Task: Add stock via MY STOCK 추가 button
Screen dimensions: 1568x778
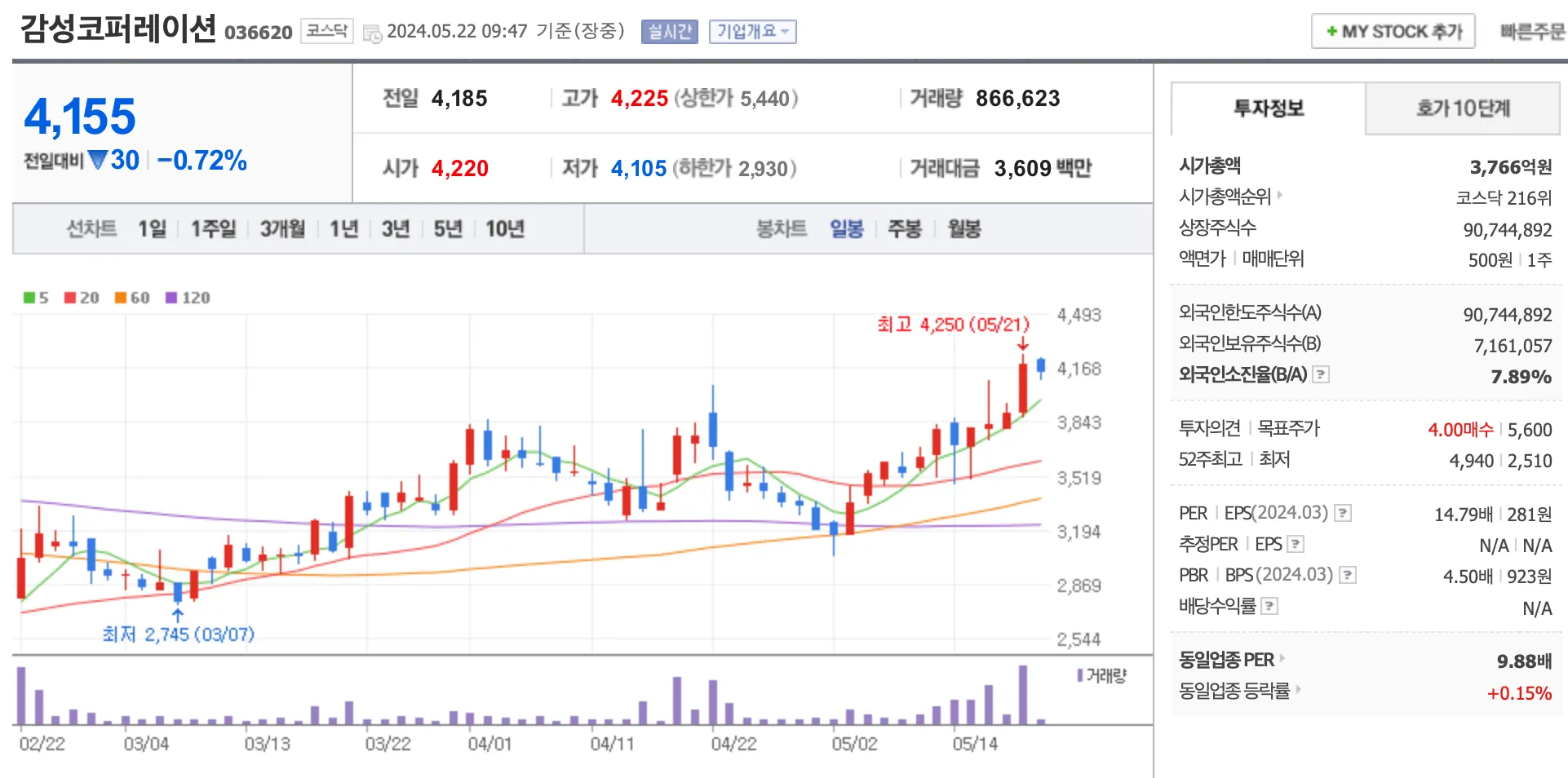Action: [1393, 32]
